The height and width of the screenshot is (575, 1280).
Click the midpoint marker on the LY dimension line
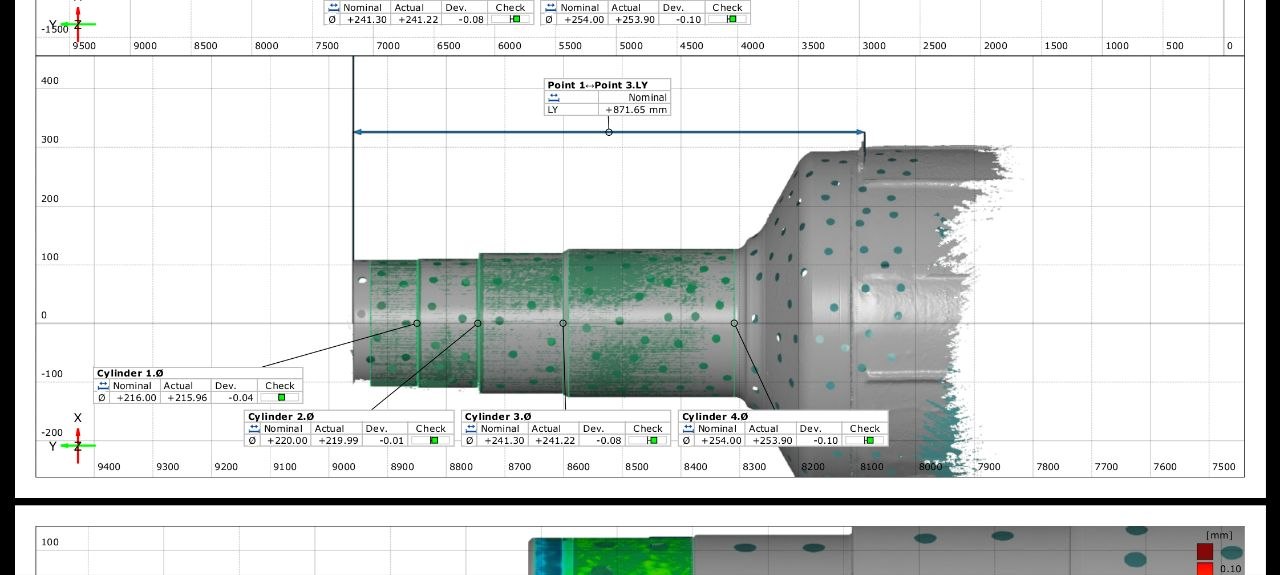[609, 132]
